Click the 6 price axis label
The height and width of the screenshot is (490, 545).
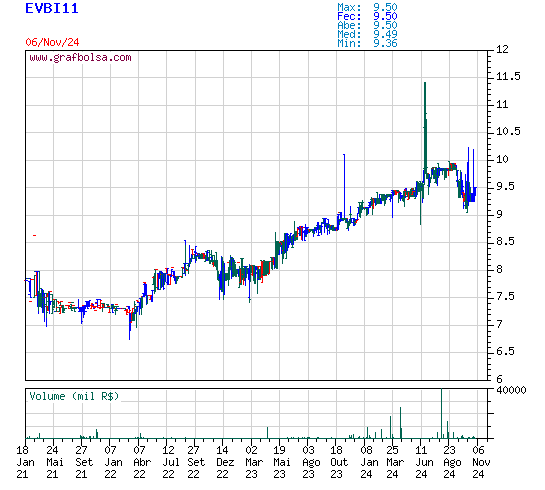pyautogui.click(x=499, y=379)
